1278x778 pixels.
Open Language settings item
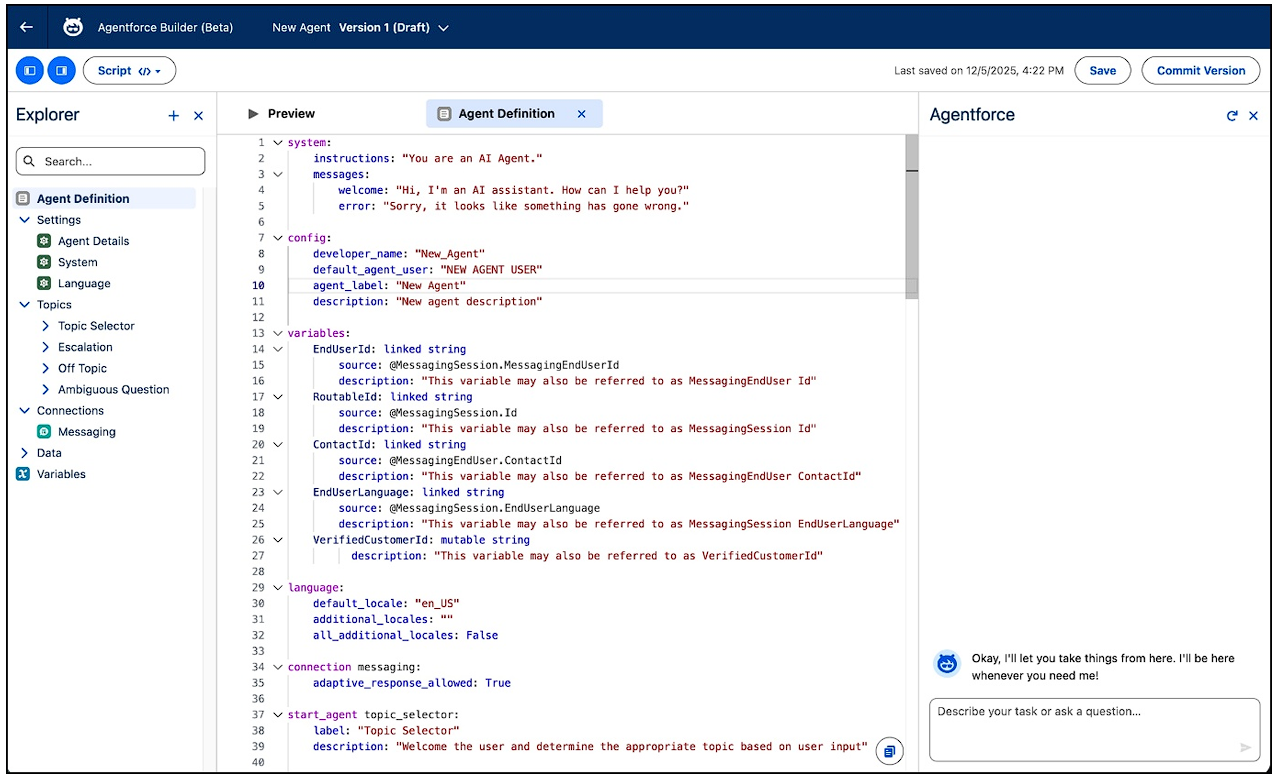click(84, 283)
